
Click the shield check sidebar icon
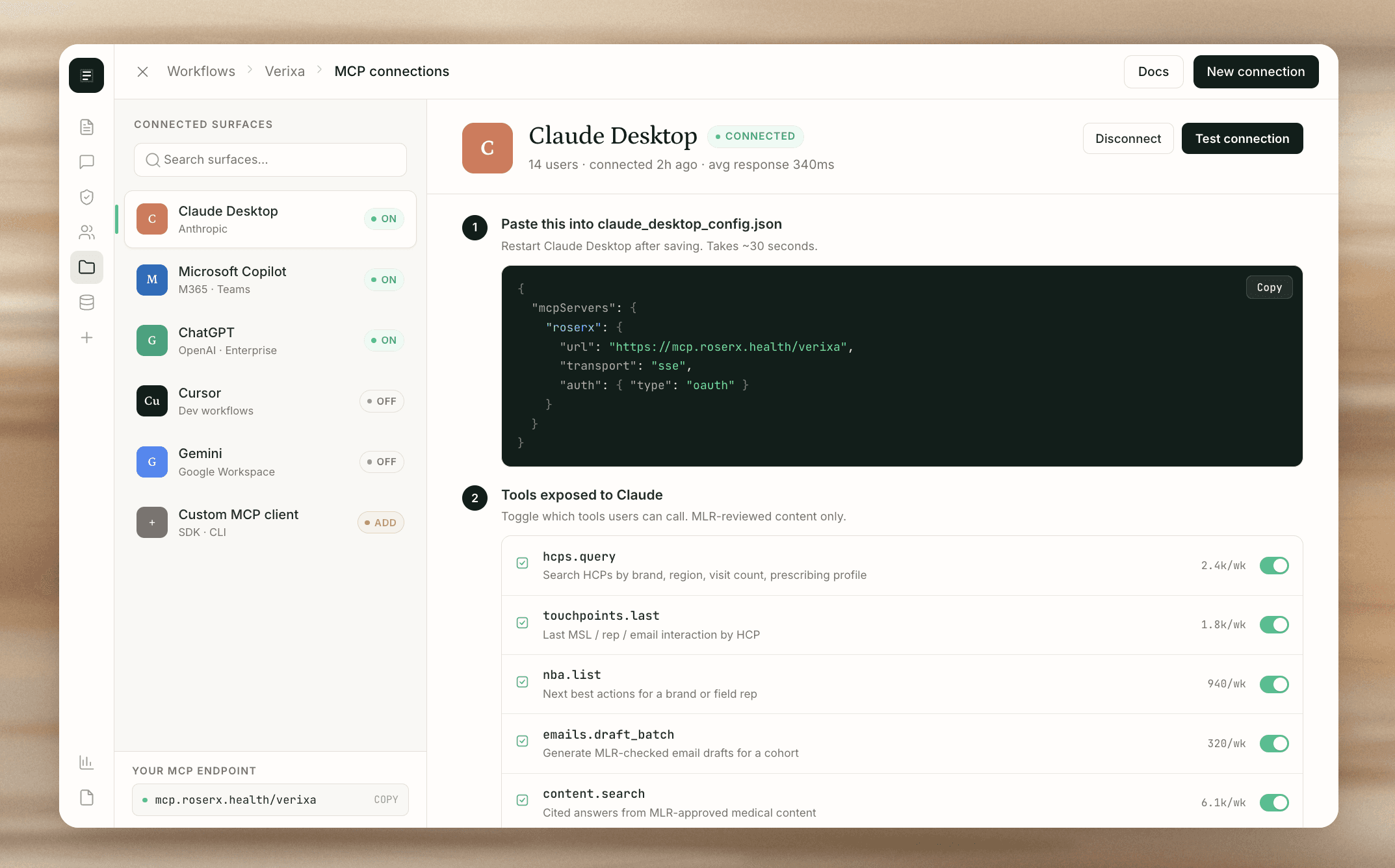tap(86, 197)
